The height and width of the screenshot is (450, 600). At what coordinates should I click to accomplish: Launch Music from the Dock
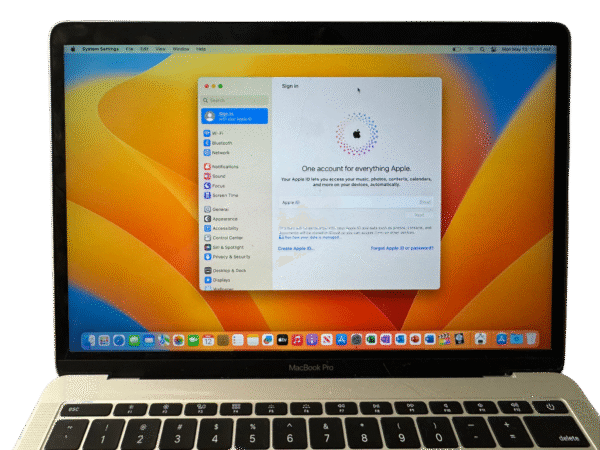pyautogui.click(x=297, y=340)
